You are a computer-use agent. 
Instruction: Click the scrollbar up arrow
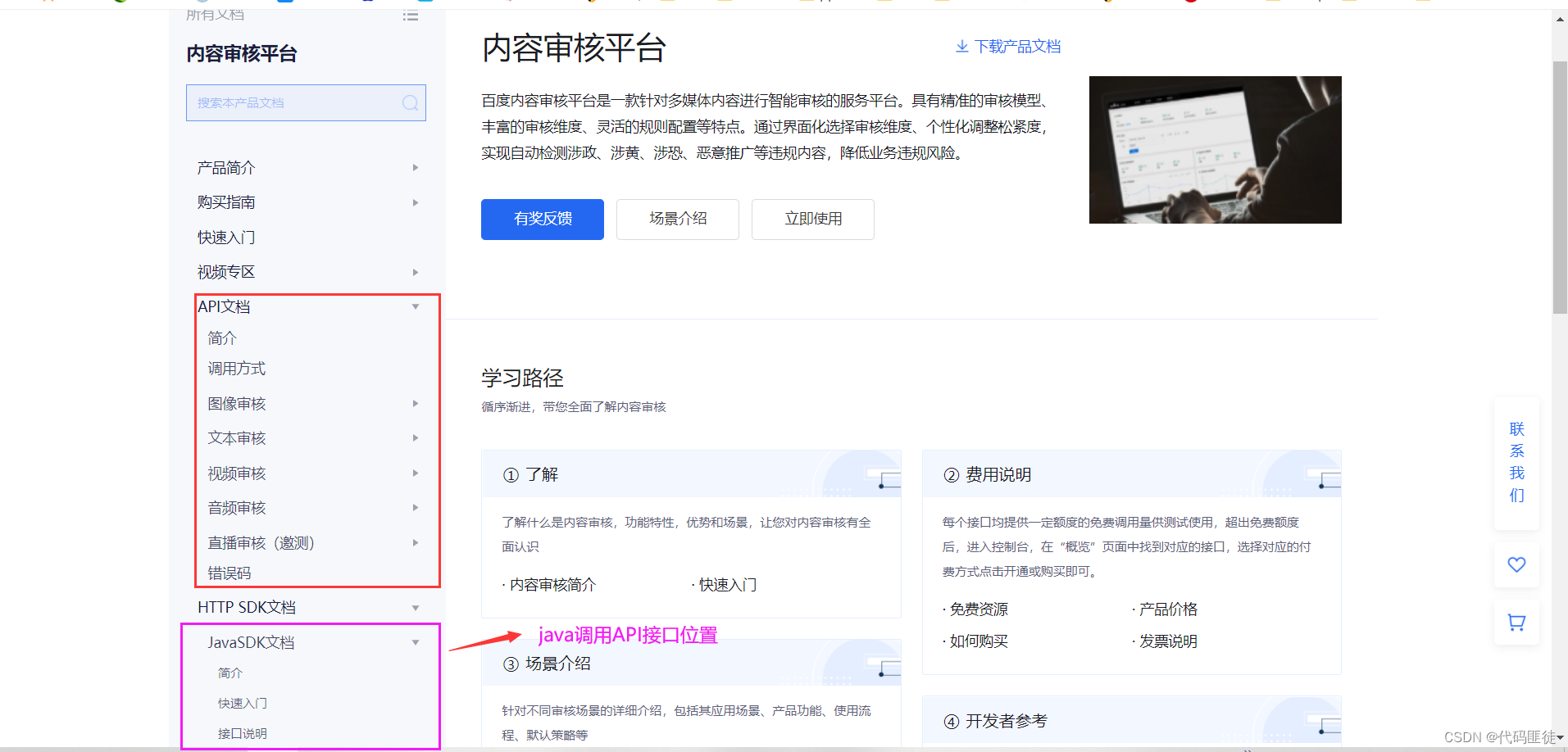[x=1560, y=18]
